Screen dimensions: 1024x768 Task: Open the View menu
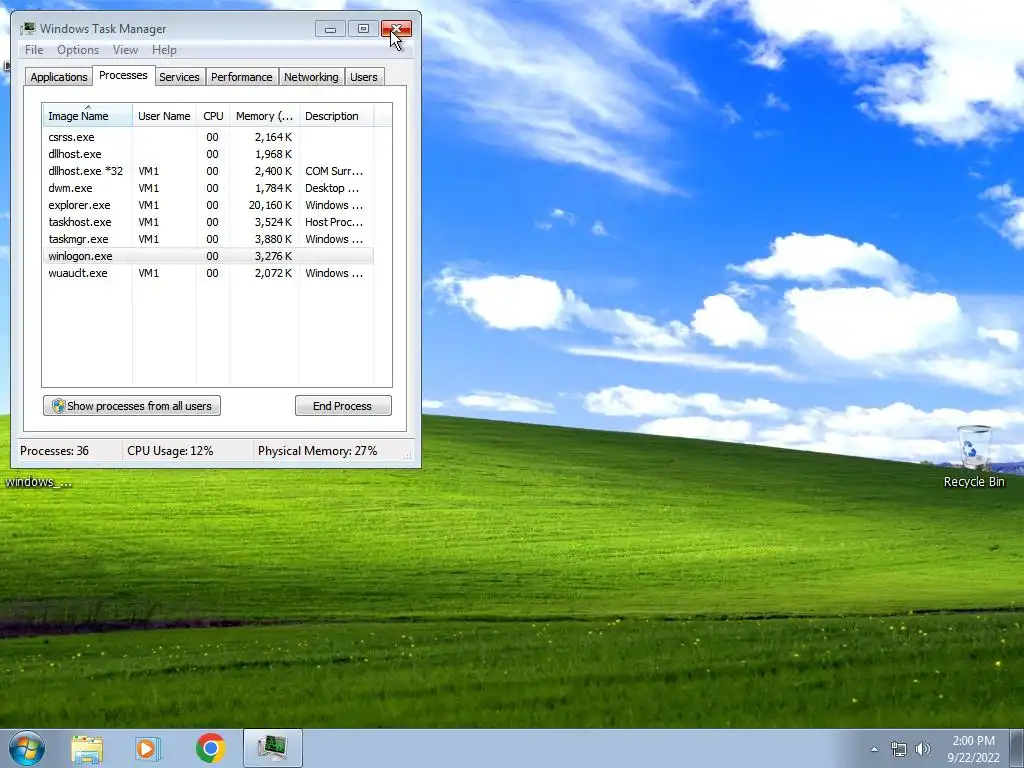pos(125,50)
